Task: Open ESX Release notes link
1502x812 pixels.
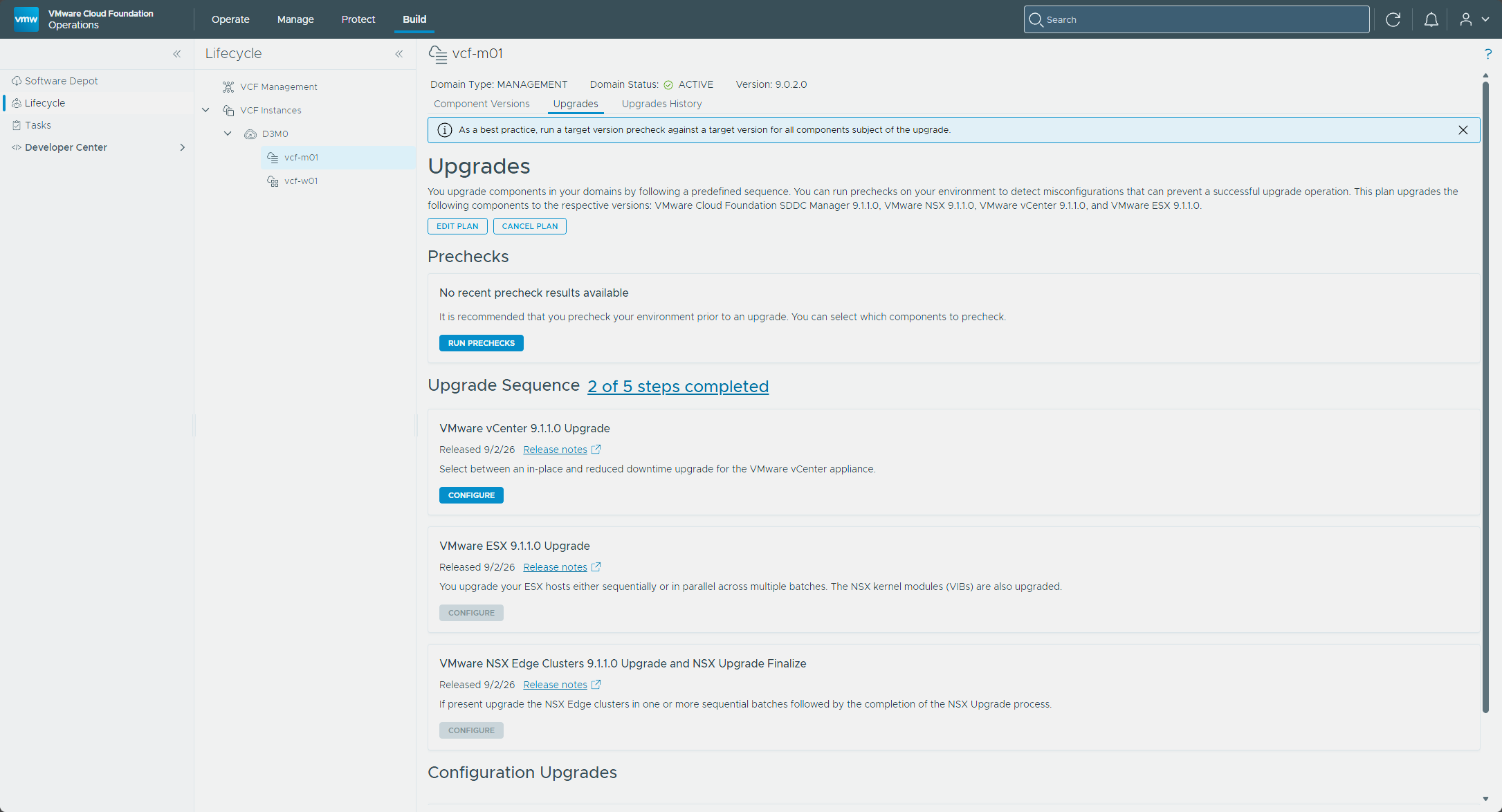Action: pos(555,567)
